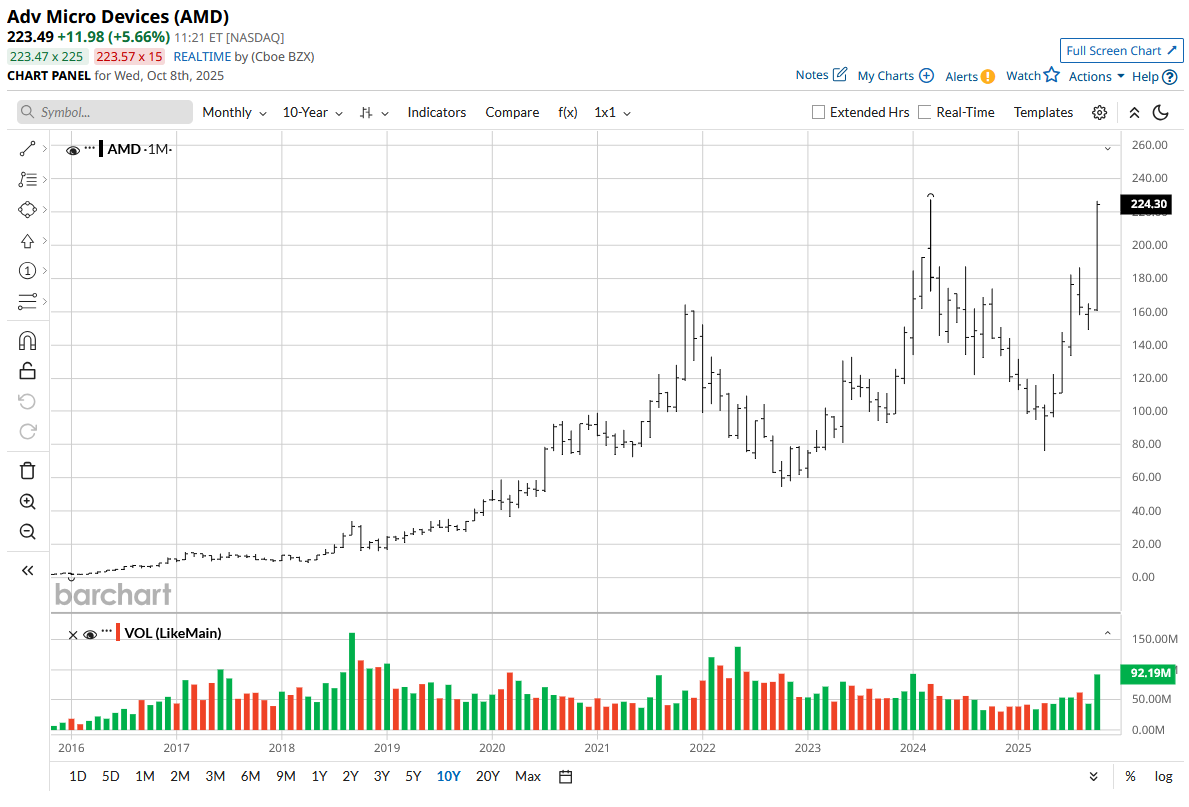Open AMD series more options dots
Viewport: 1189px width, 807px height.
tap(89, 147)
